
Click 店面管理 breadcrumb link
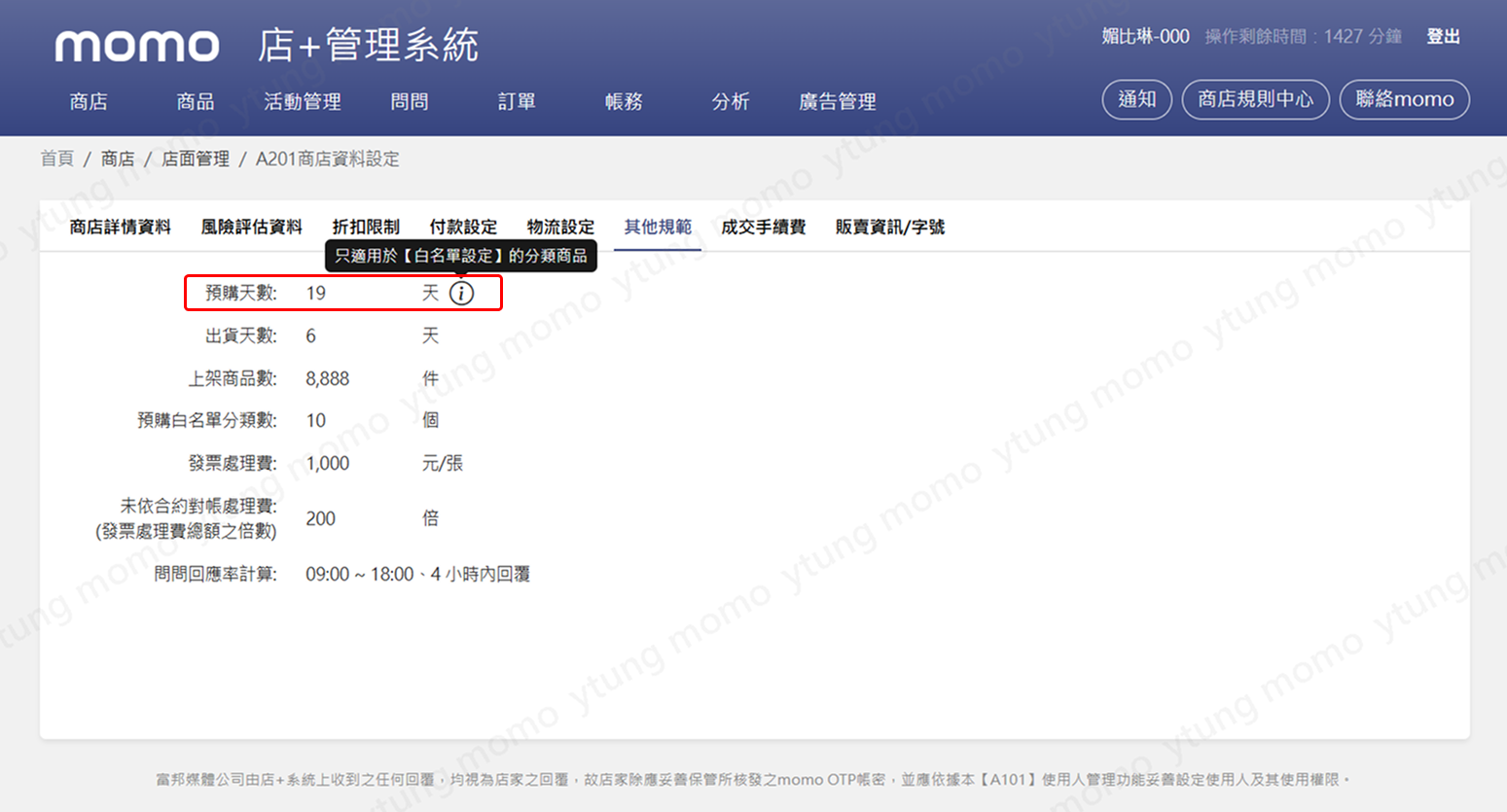[196, 159]
